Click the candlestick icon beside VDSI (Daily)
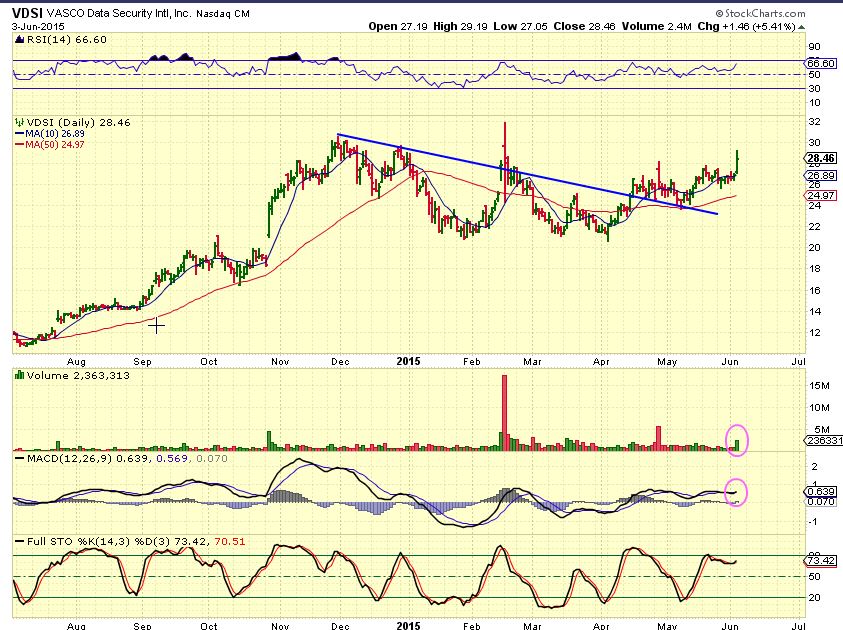Viewport: 843px width, 630px height. coord(17,122)
